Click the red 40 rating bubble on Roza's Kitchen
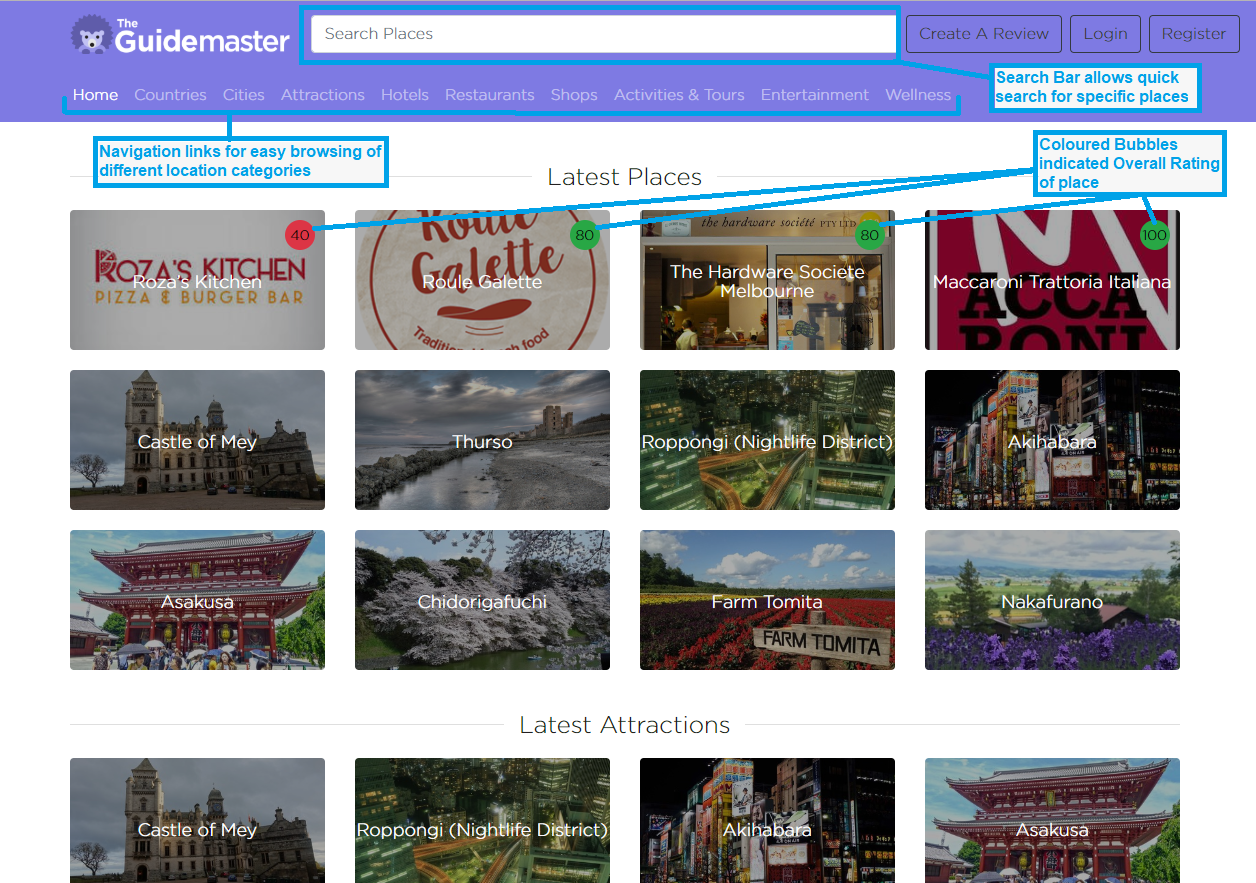 [300, 236]
